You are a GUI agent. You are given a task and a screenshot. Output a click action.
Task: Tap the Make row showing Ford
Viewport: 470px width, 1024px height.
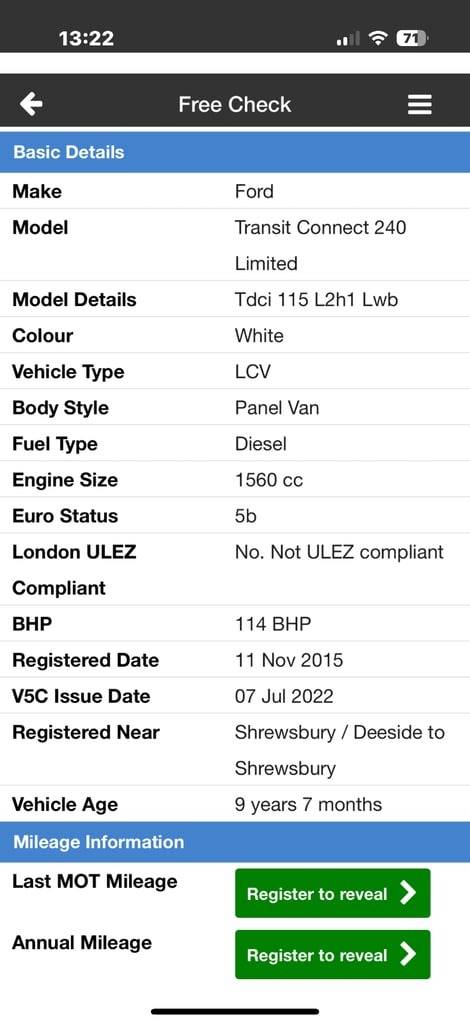(235, 191)
